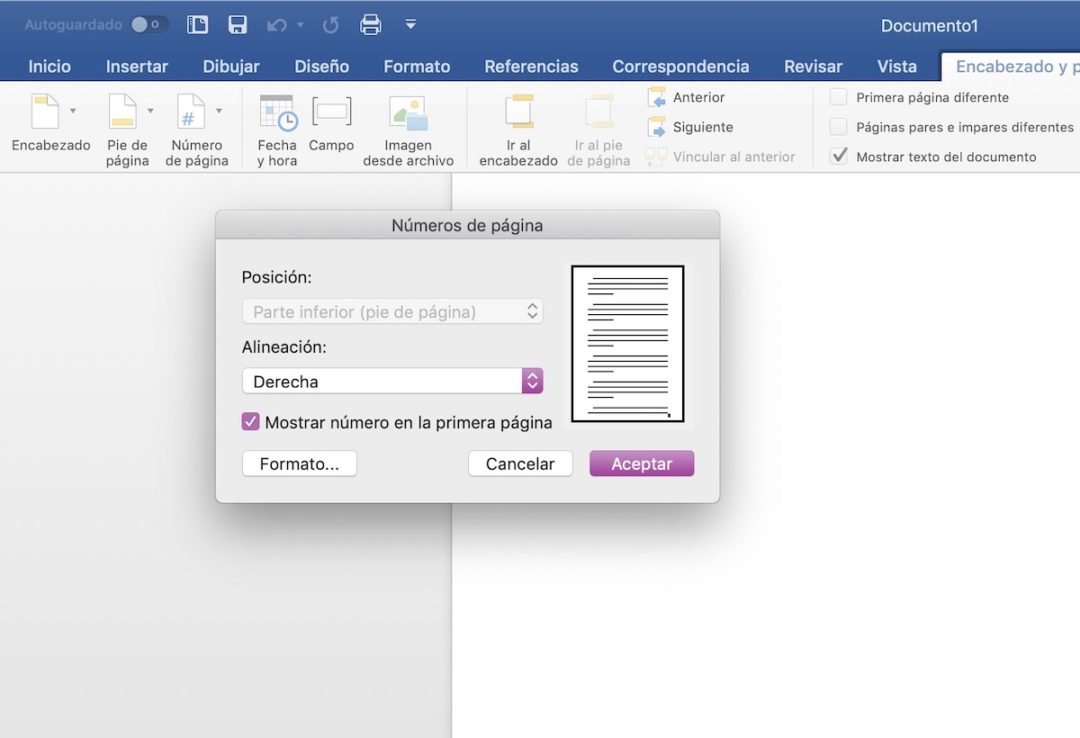Click the Números de página dialog title

click(x=467, y=225)
